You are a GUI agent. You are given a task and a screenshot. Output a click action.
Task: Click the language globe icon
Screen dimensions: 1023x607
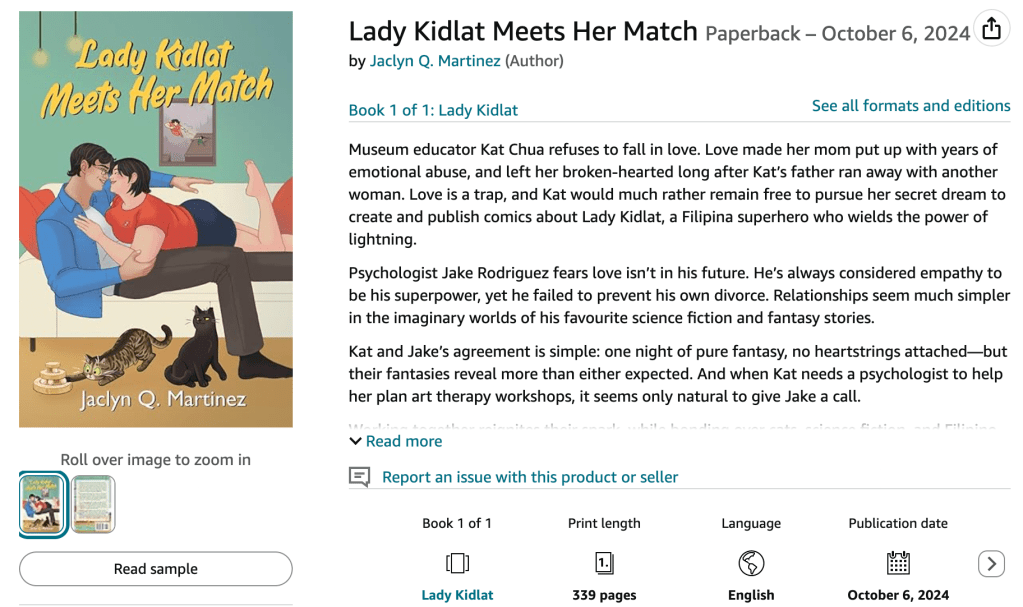pos(751,563)
